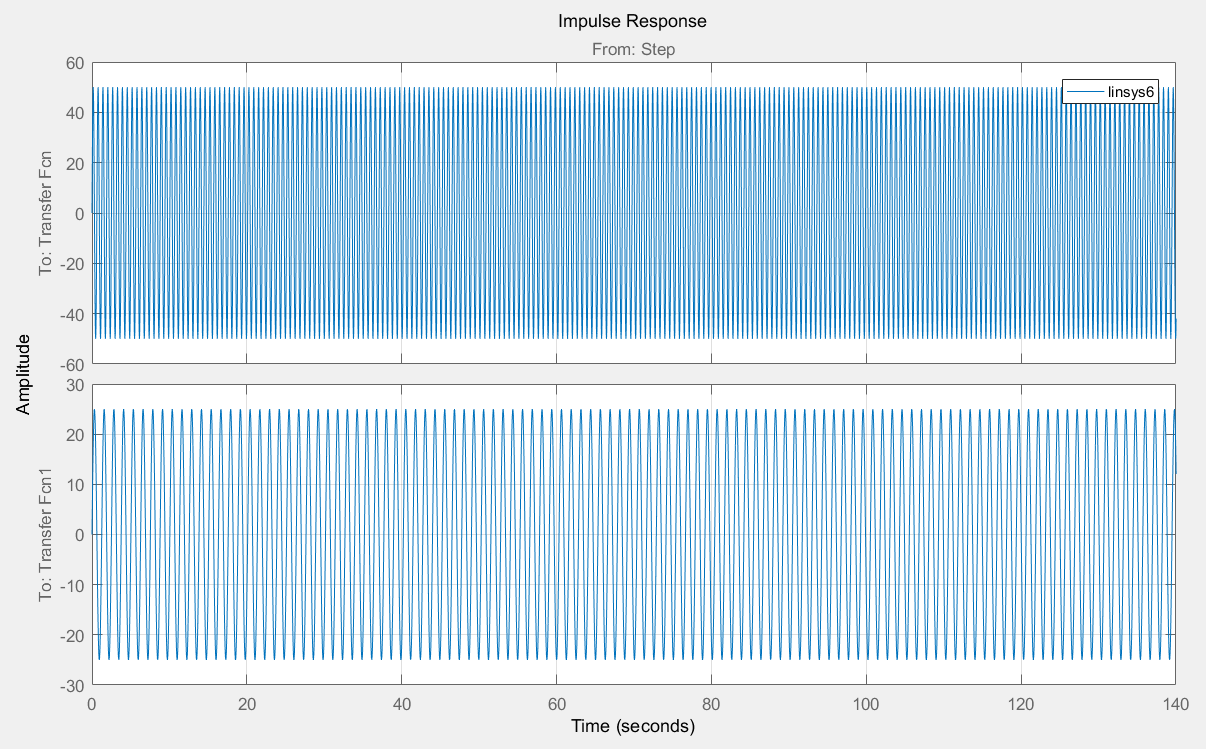The image size is (1206, 749).
Task: Click the 140 tick on the time axis
Action: pyautogui.click(x=1175, y=704)
